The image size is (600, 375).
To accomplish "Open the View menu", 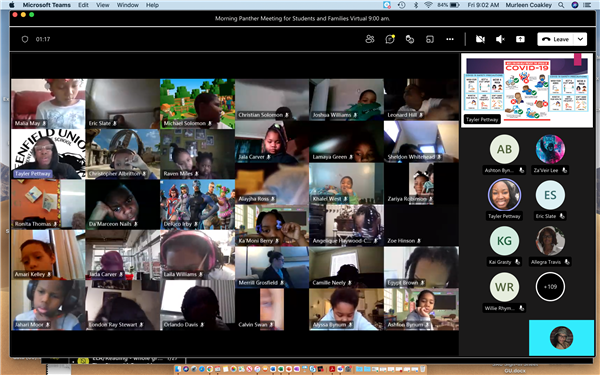I will coord(102,5).
